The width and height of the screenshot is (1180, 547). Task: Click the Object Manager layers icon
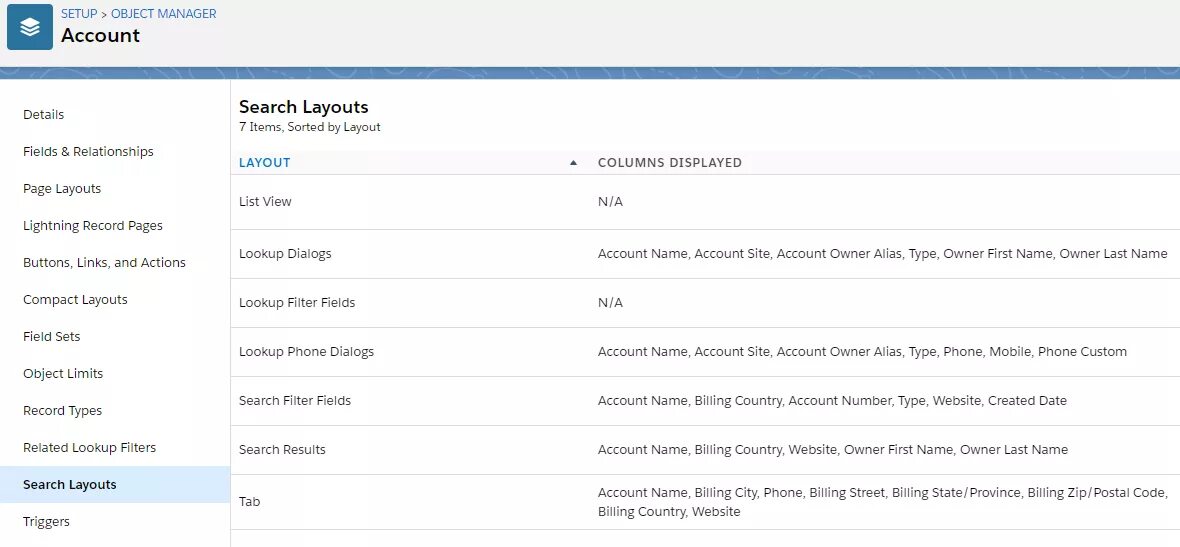coord(30,27)
